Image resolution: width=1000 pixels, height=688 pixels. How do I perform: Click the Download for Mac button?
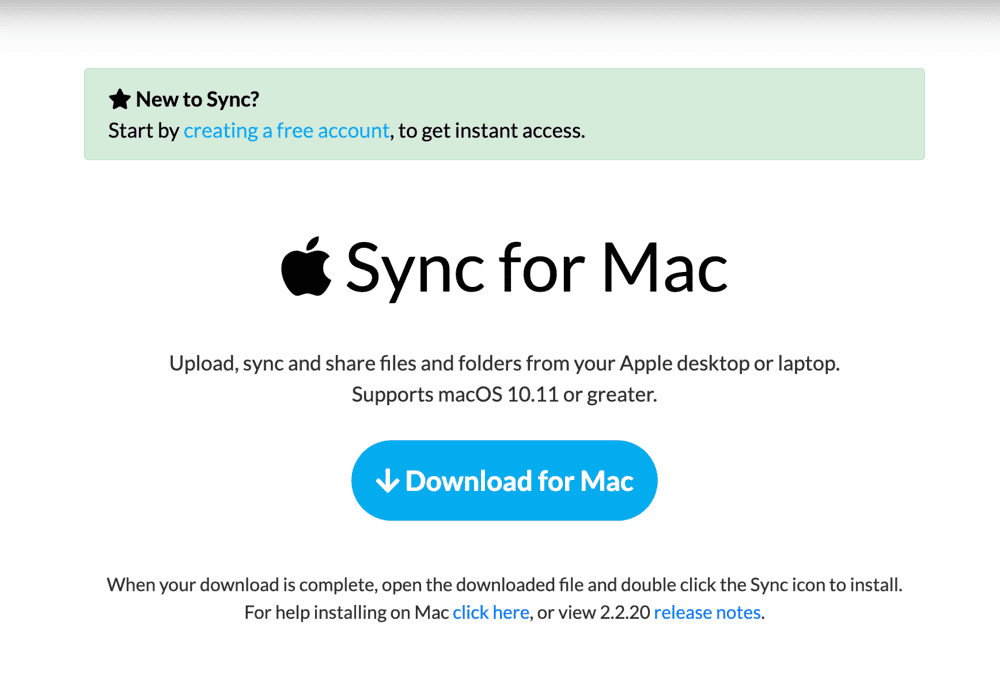(x=504, y=480)
